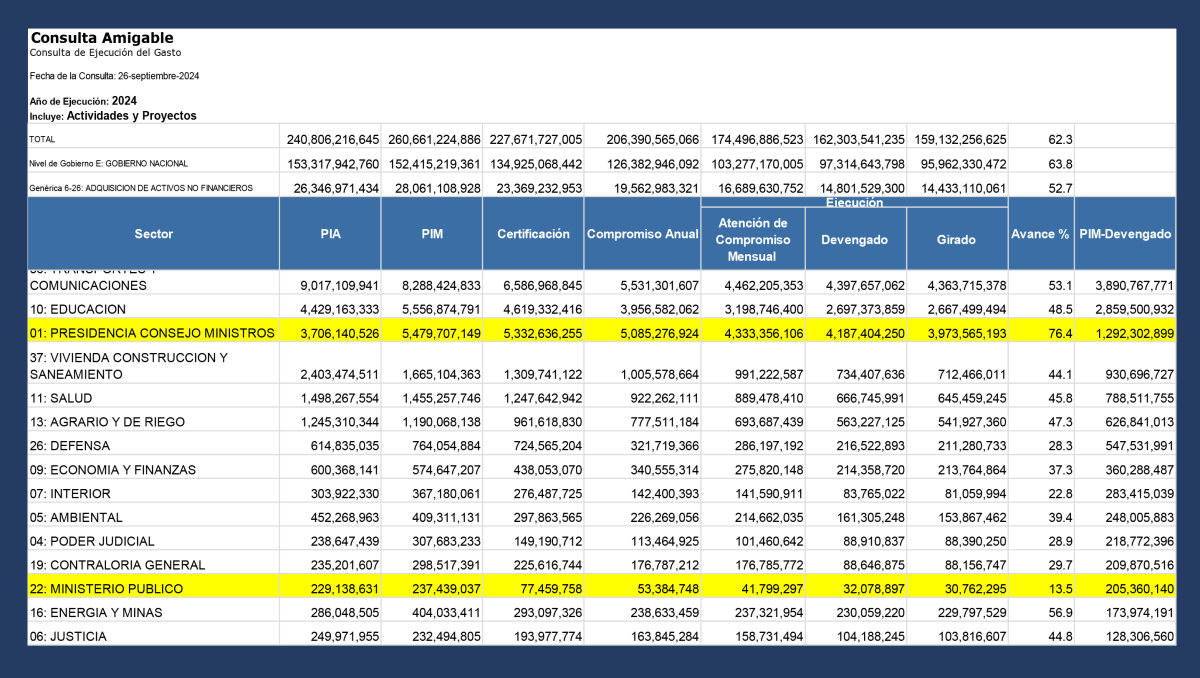This screenshot has height=678, width=1200.
Task: Select the 26: DEFENSA sector cell
Action: click(69, 445)
